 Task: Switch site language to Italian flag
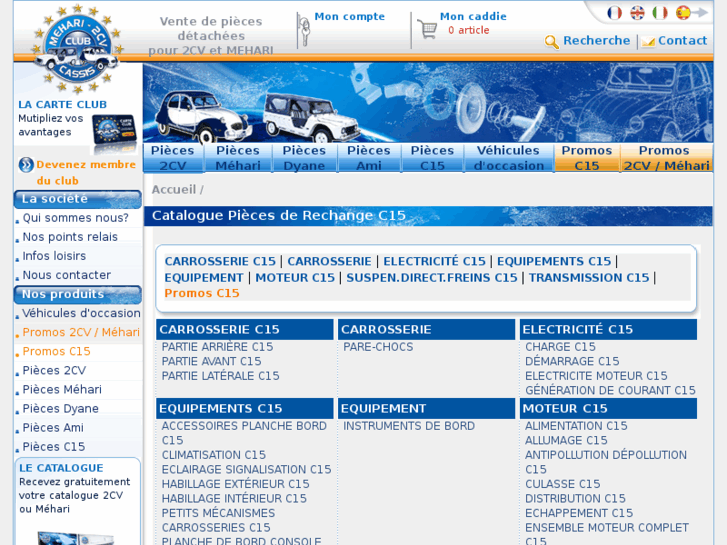point(660,13)
